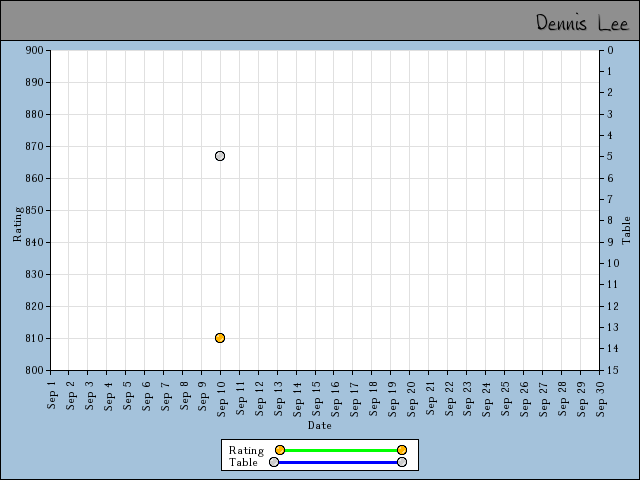
Task: Click the right gray legend marker
Action: pyautogui.click(x=402, y=462)
